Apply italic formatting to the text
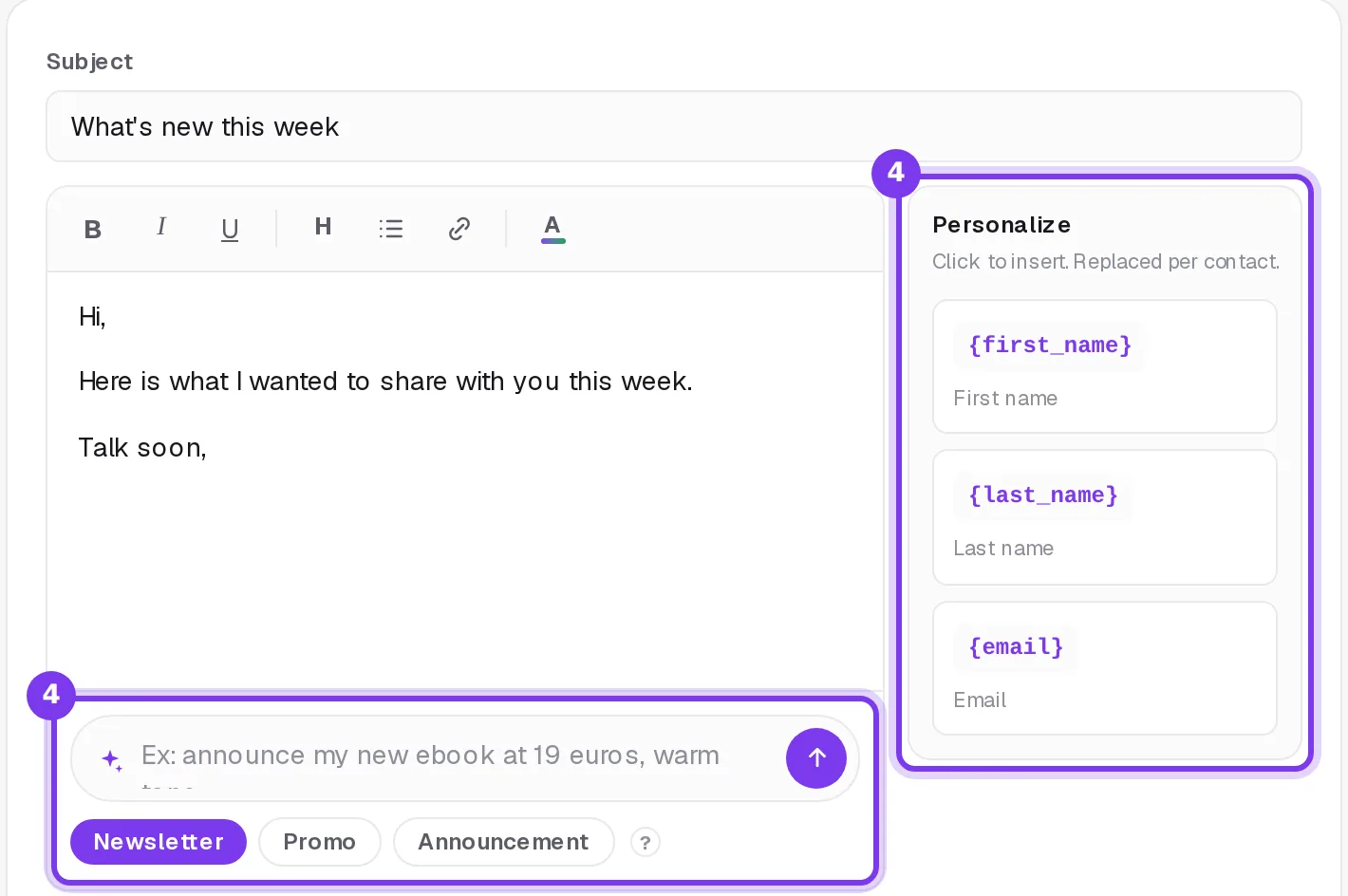Screen dimensions: 1348x896 (x=161, y=227)
